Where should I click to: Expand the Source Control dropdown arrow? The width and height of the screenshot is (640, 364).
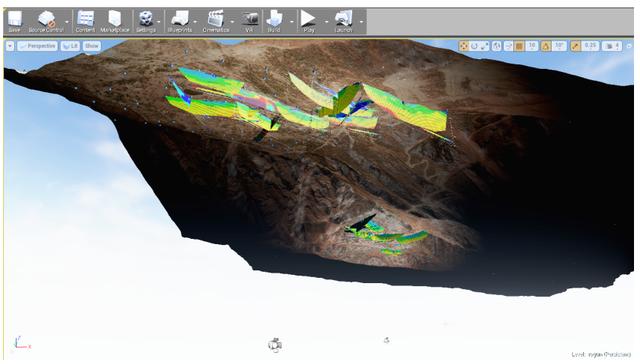[67, 22]
